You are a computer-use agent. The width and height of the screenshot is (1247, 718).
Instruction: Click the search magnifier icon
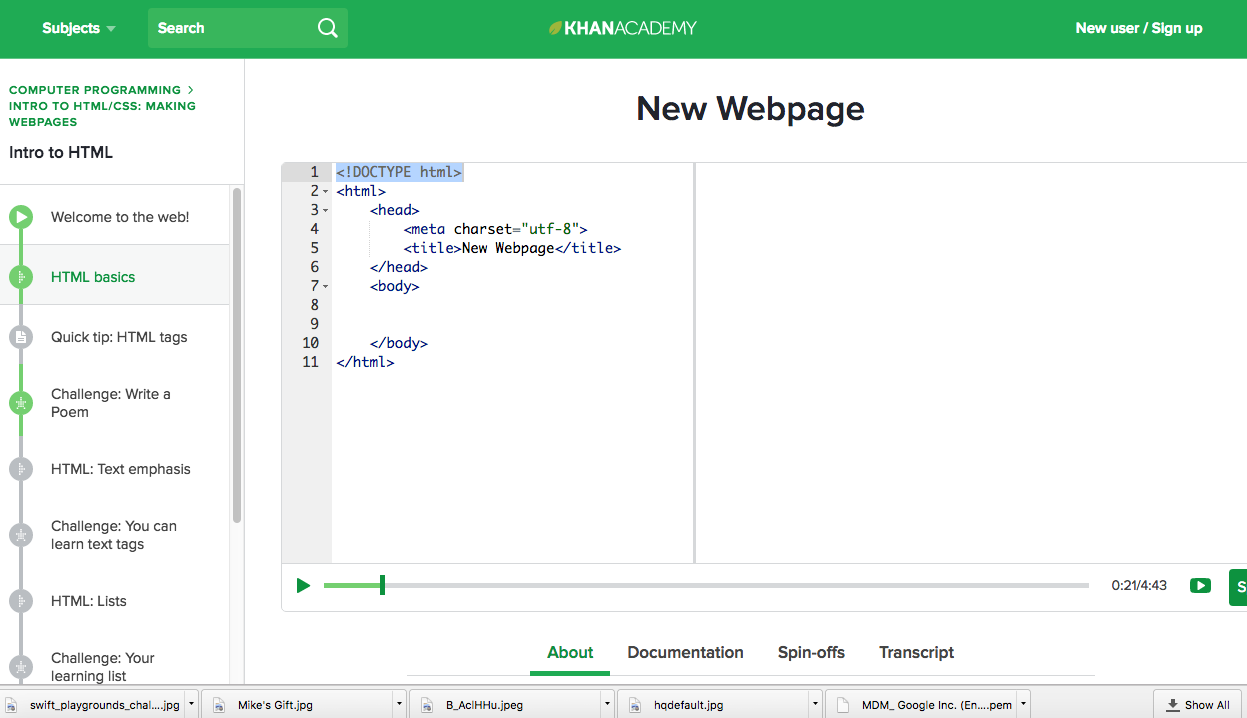[x=327, y=28]
